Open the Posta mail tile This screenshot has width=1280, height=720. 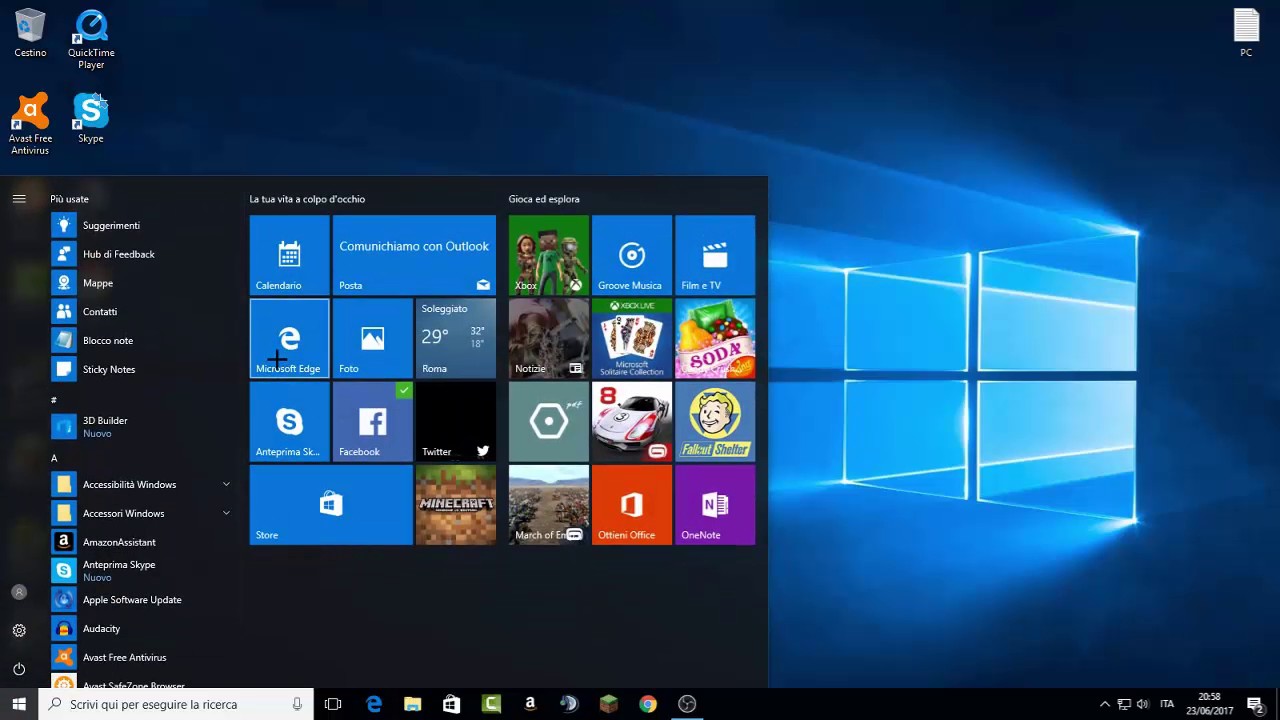point(414,255)
